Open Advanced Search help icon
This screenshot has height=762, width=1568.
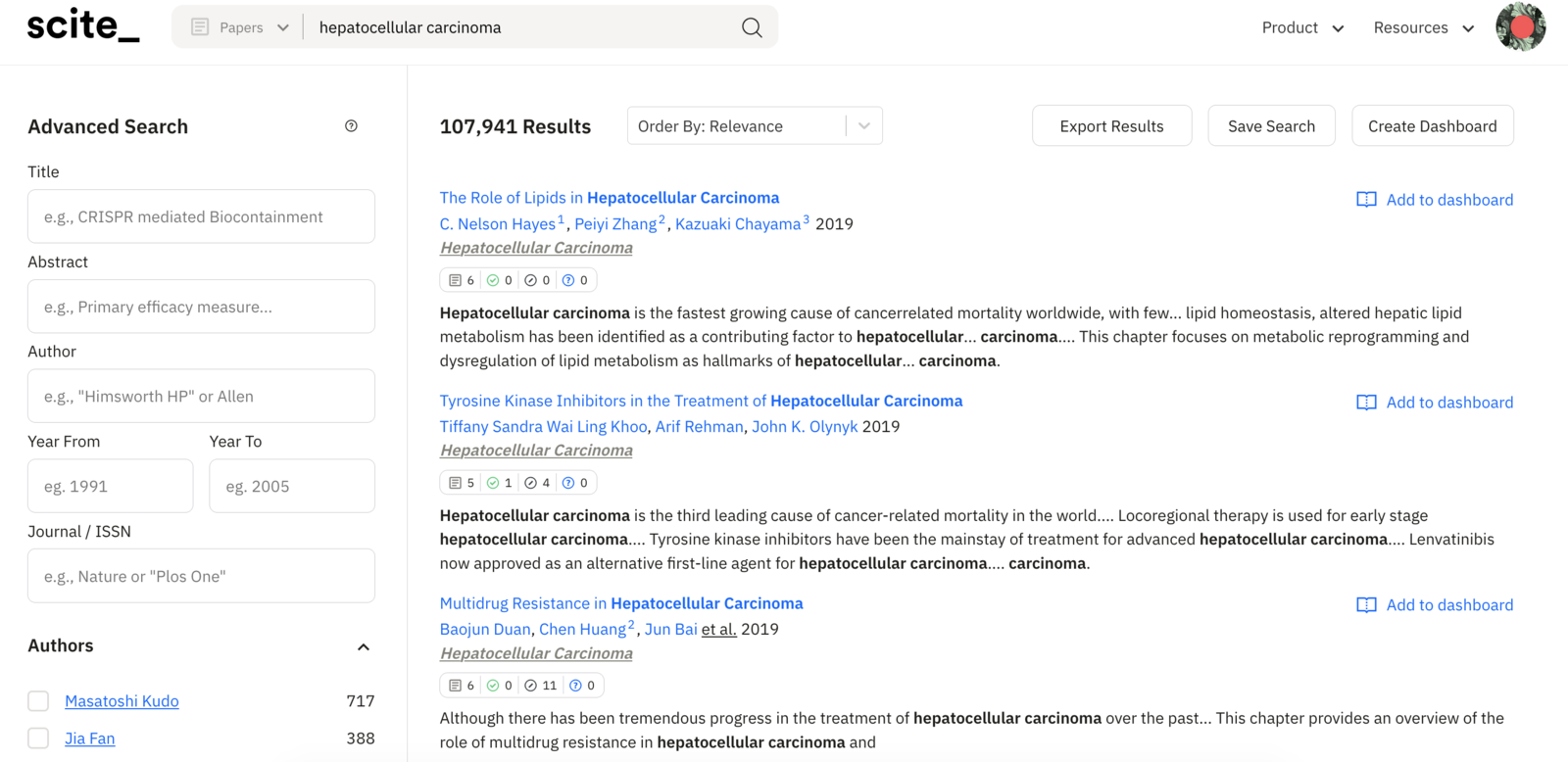351,126
